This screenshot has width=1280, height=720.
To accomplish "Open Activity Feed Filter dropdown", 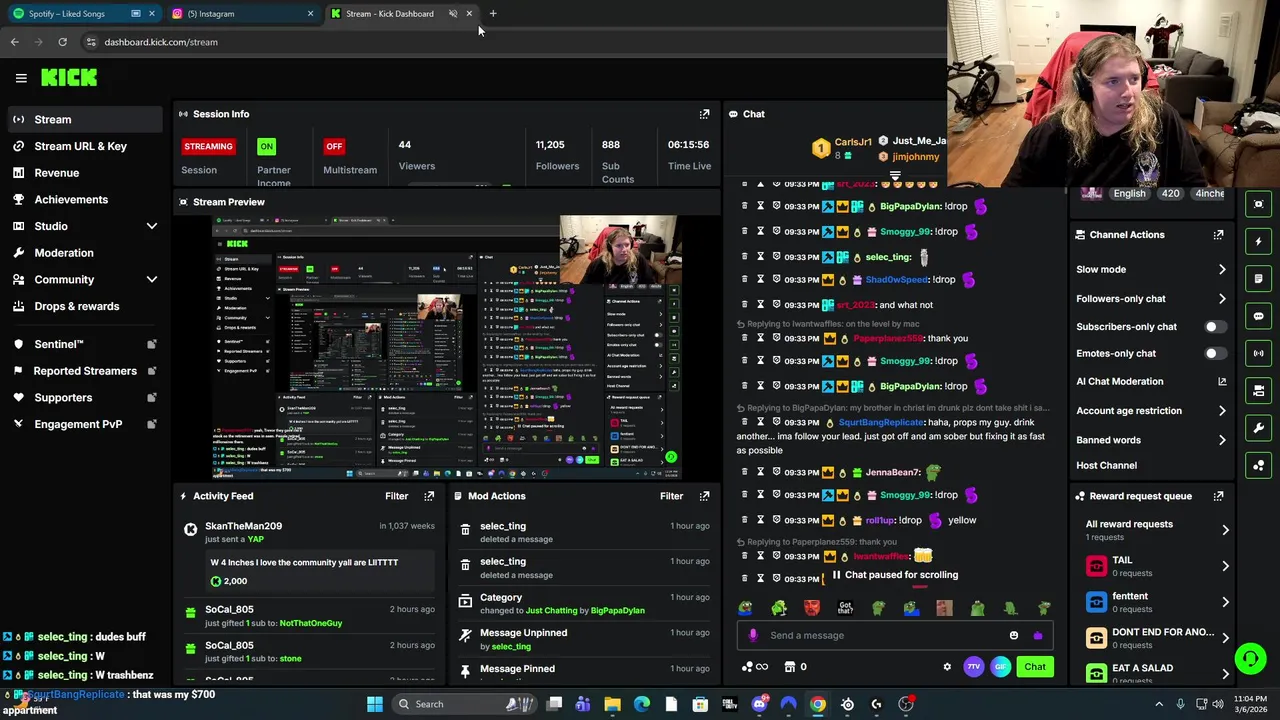I will [397, 496].
